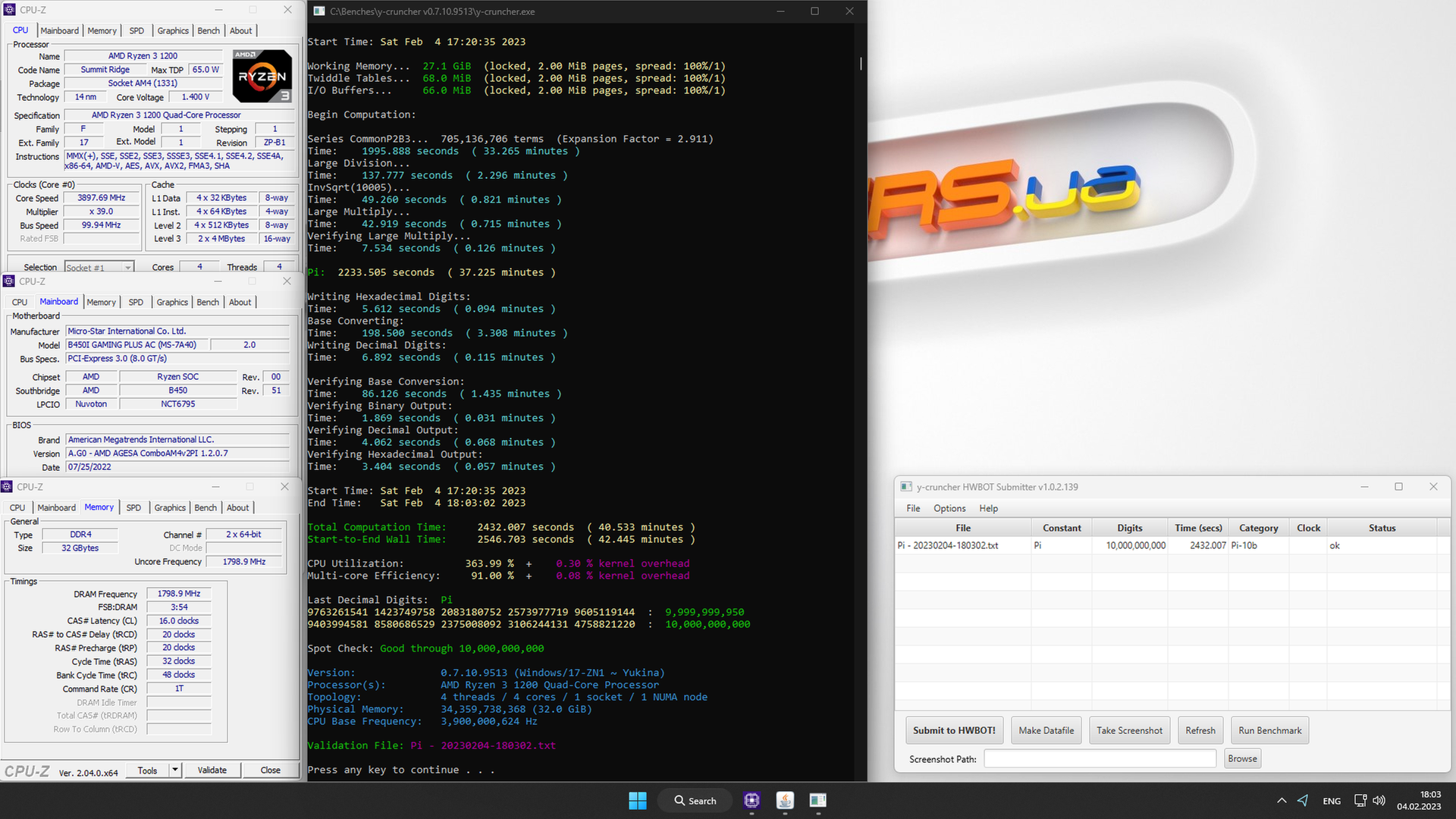Screen dimensions: 1456x819
Task: Click the Digits column header
Action: [1129, 528]
